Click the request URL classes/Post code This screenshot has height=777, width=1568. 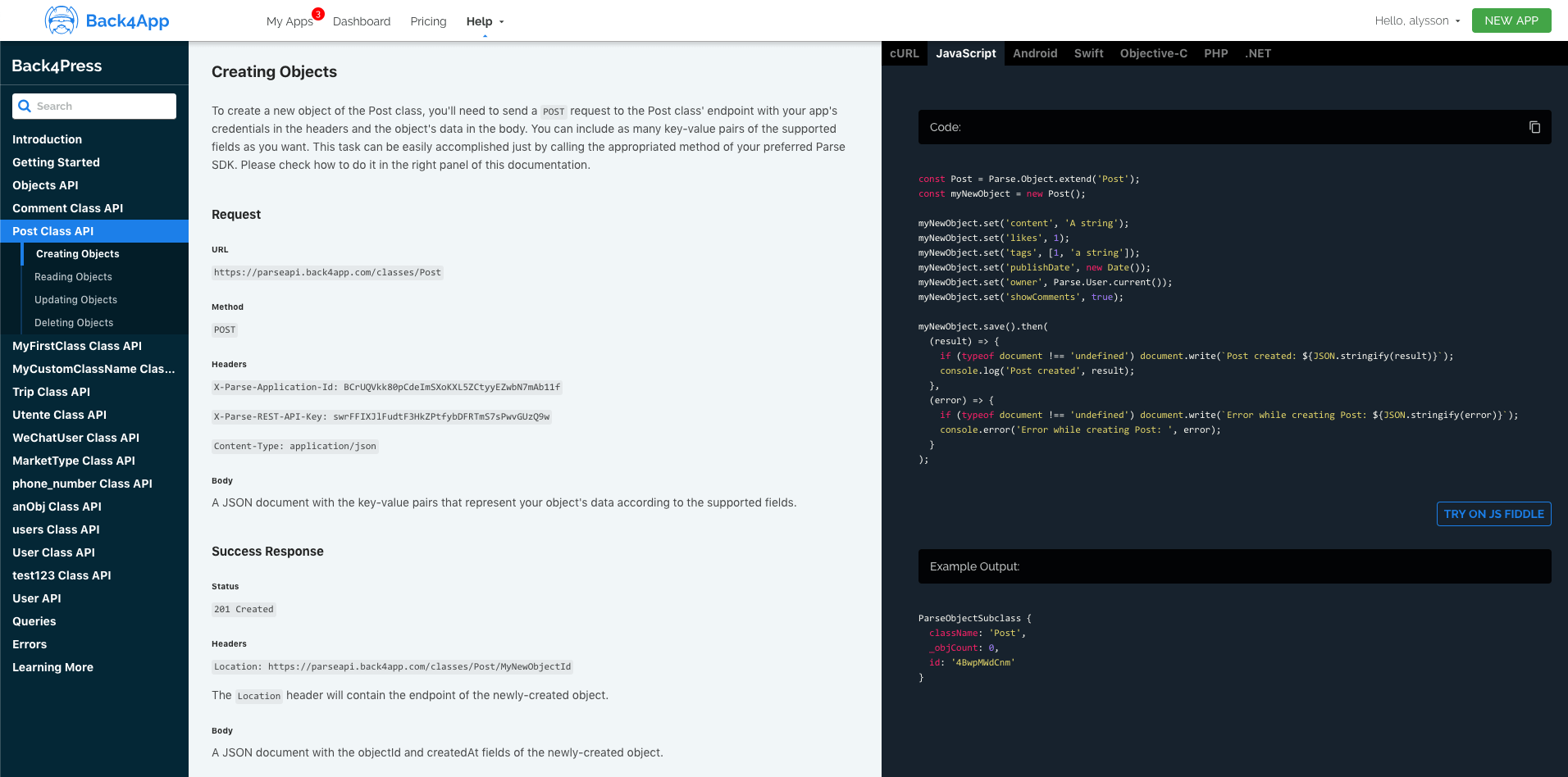327,272
